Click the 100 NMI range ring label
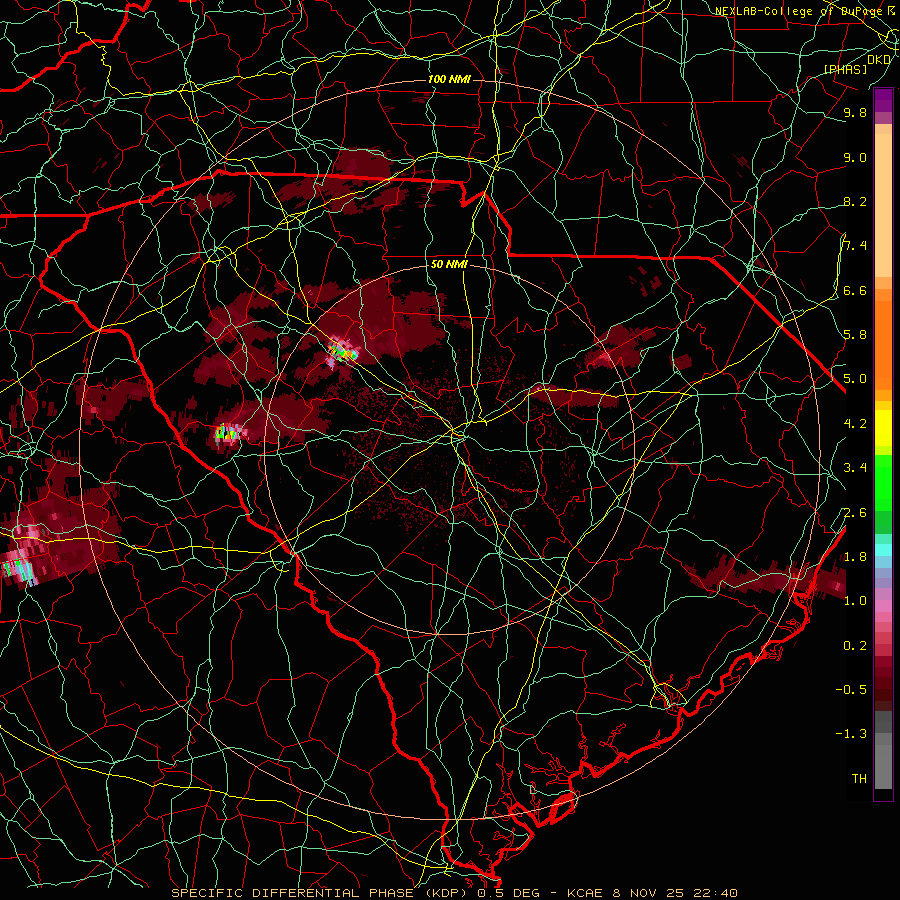The height and width of the screenshot is (900, 900). (449, 79)
